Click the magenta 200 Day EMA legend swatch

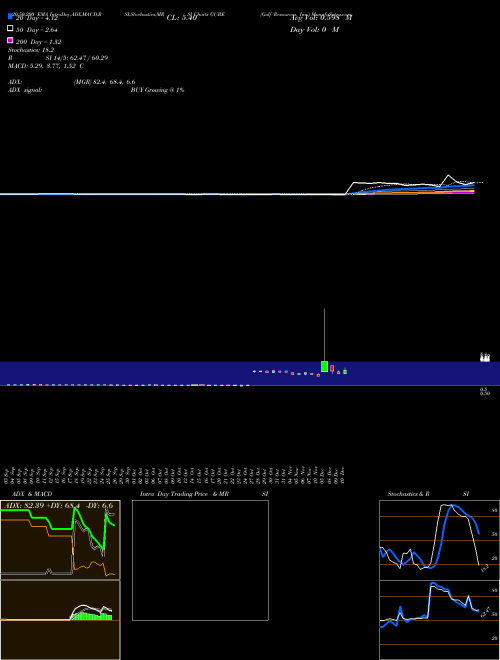(10, 40)
